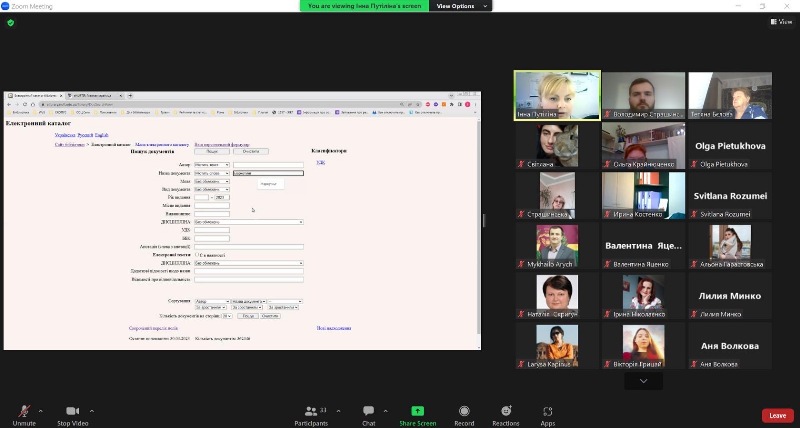
Task: Reload the page in shared browser
Action: (x=24, y=104)
